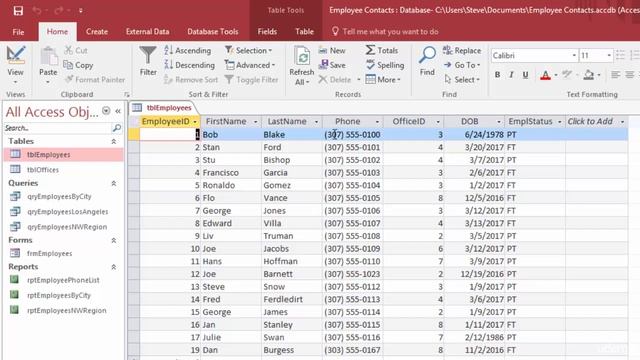Click the Totals sigma button
The image size is (640, 360).
coord(382,51)
